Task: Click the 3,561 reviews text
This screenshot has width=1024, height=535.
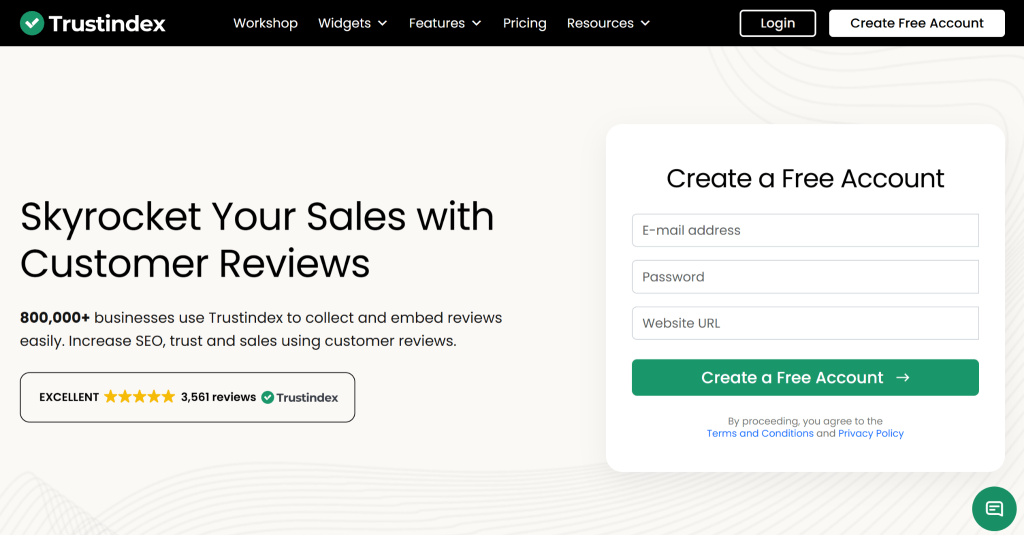Action: coord(218,397)
